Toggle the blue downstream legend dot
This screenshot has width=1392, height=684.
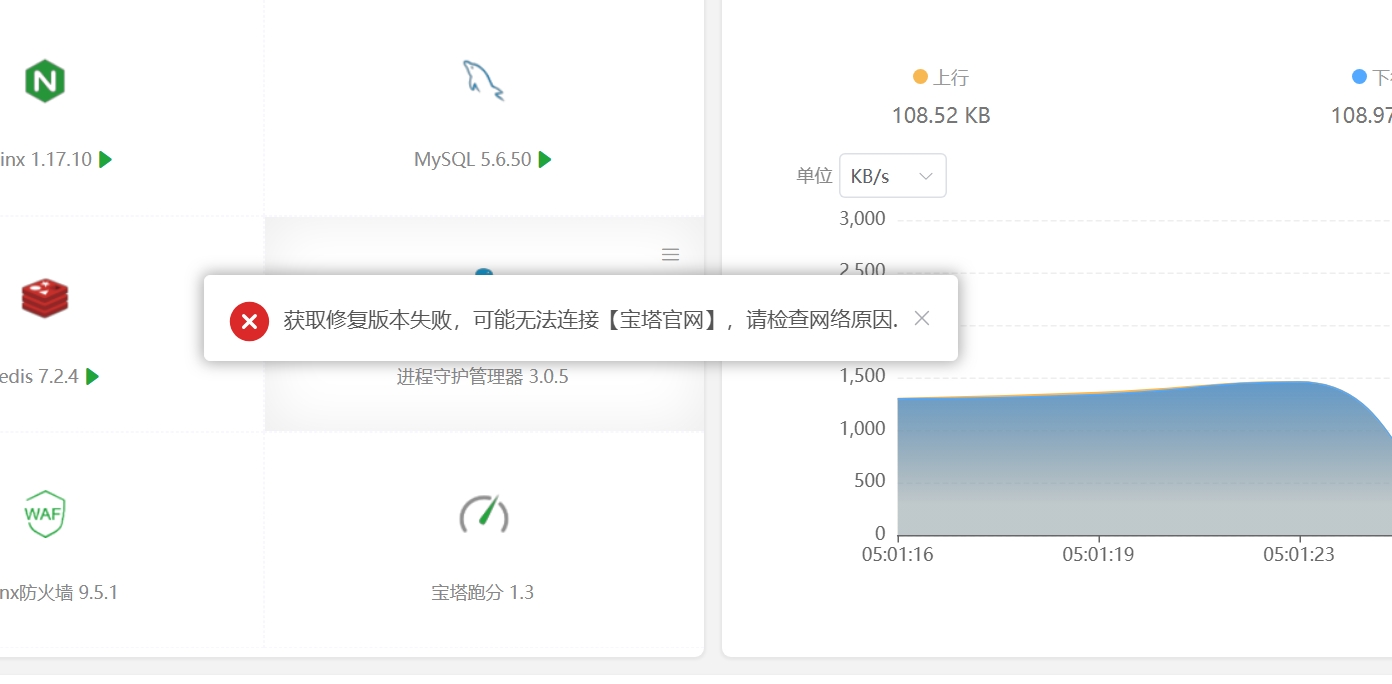pyautogui.click(x=1359, y=77)
